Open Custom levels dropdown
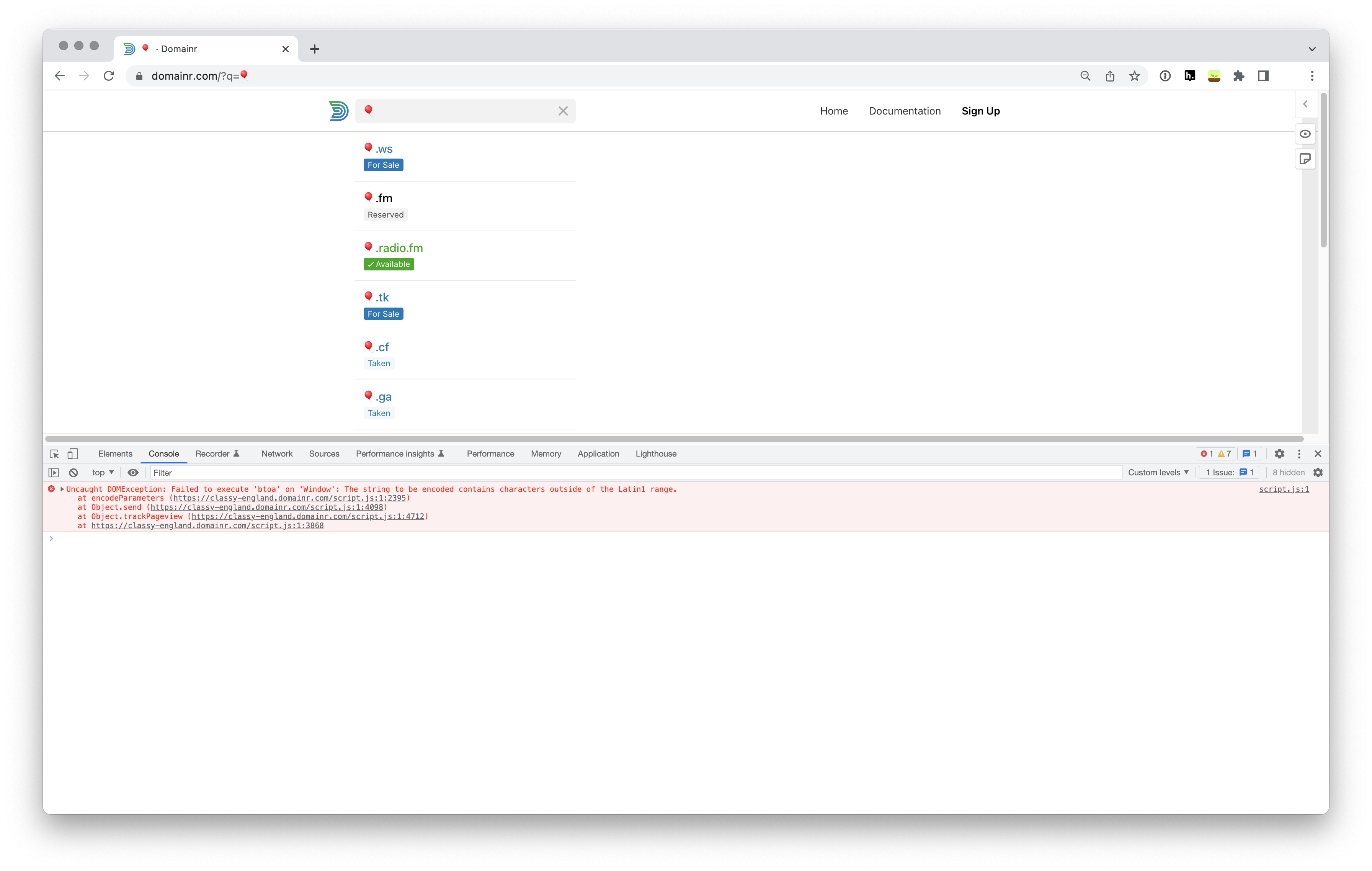The width and height of the screenshot is (1372, 871). coord(1158,473)
